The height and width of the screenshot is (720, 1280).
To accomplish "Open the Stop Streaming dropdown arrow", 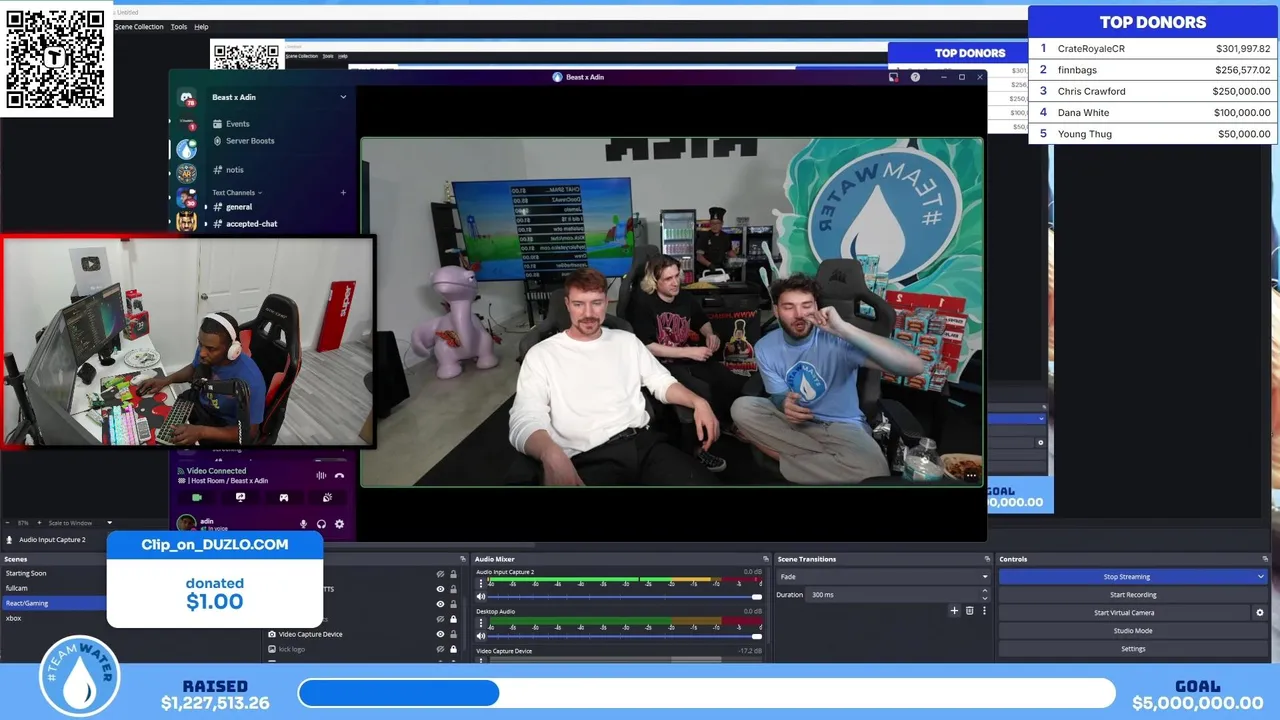I will pos(1260,577).
